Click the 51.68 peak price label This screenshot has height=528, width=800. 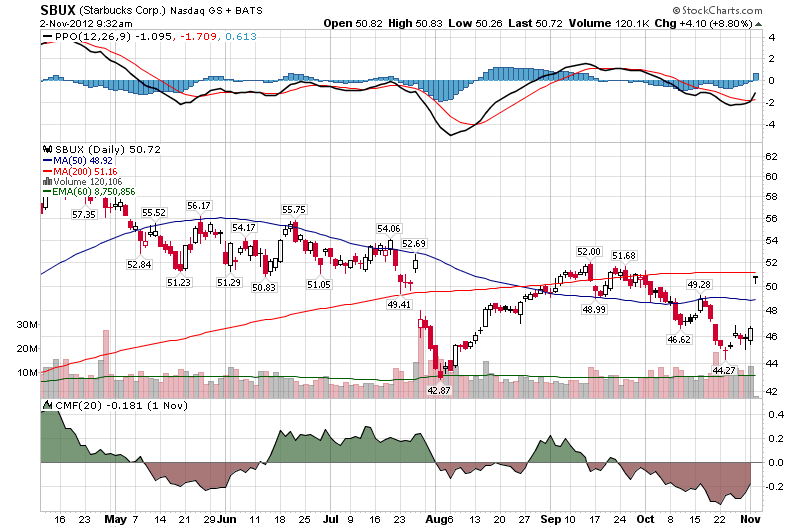pos(624,256)
